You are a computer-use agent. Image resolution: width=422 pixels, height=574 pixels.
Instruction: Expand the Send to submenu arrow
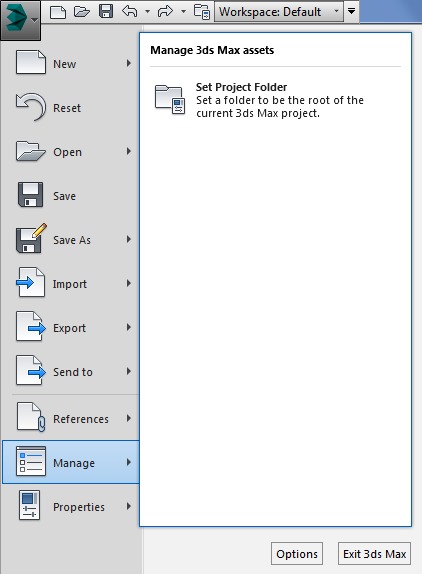[x=128, y=371]
